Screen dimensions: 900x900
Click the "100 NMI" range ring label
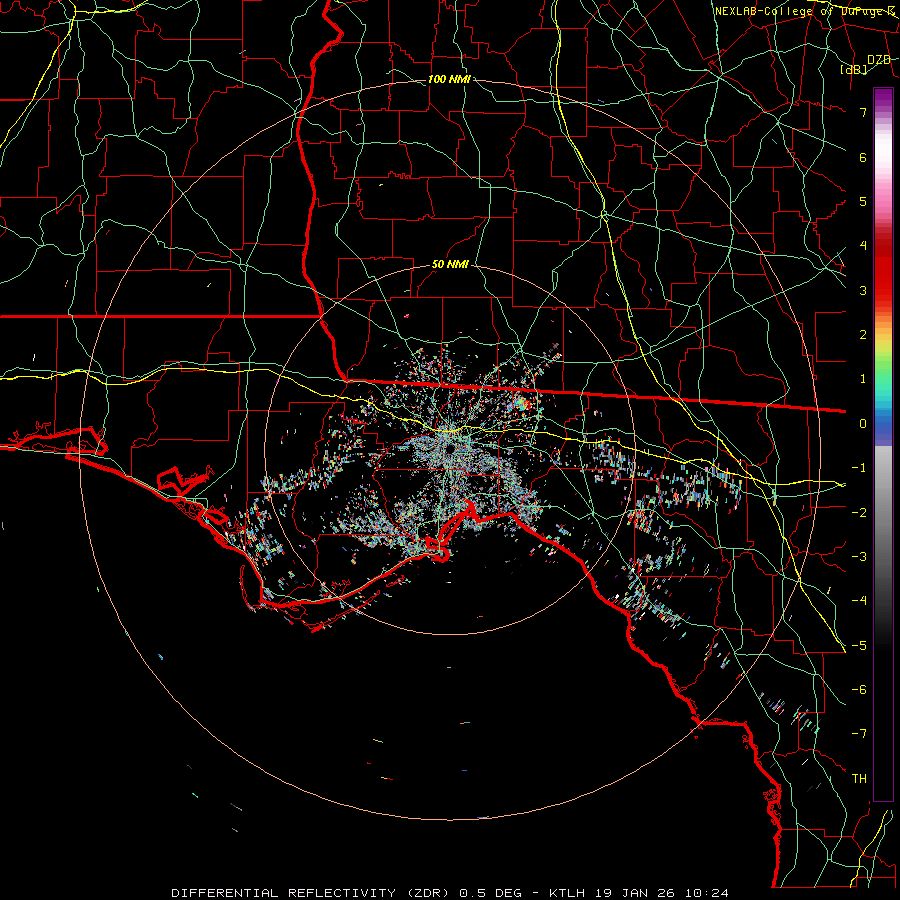(x=449, y=79)
